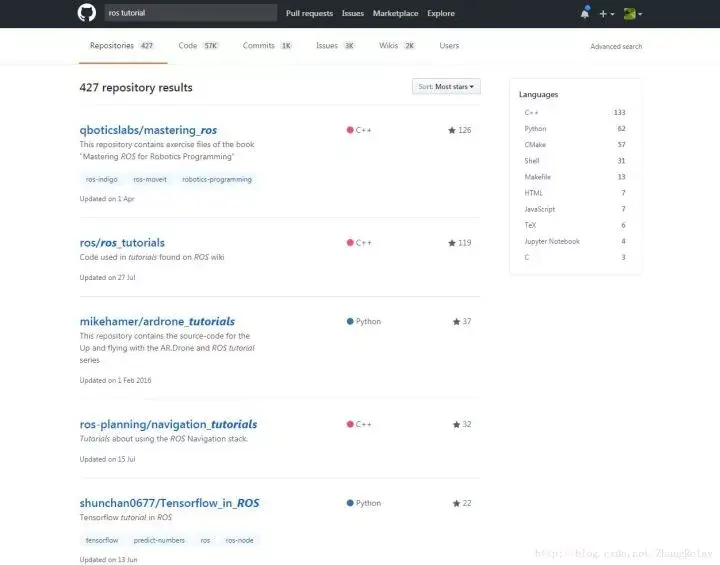Filter results by Python language
The width and height of the screenshot is (720, 565).
pyautogui.click(x=535, y=129)
